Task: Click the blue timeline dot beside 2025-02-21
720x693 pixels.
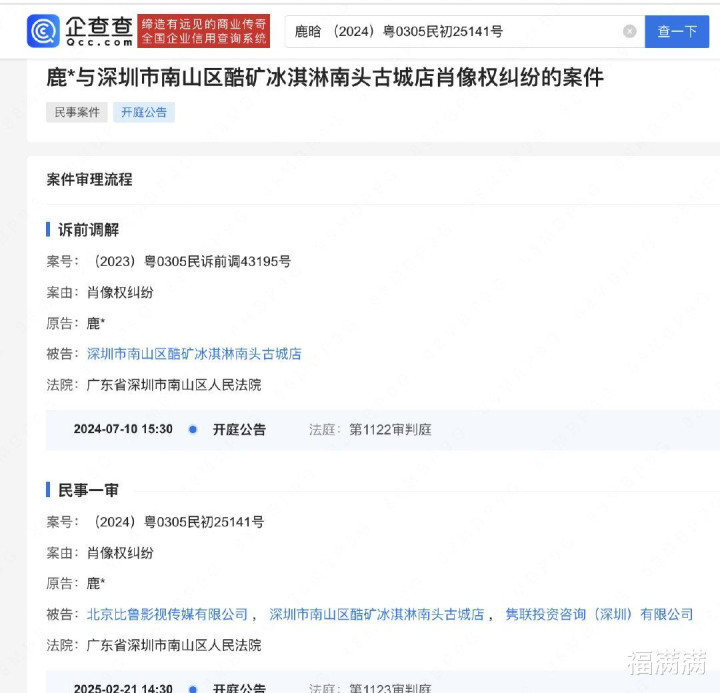Action: click(193, 689)
